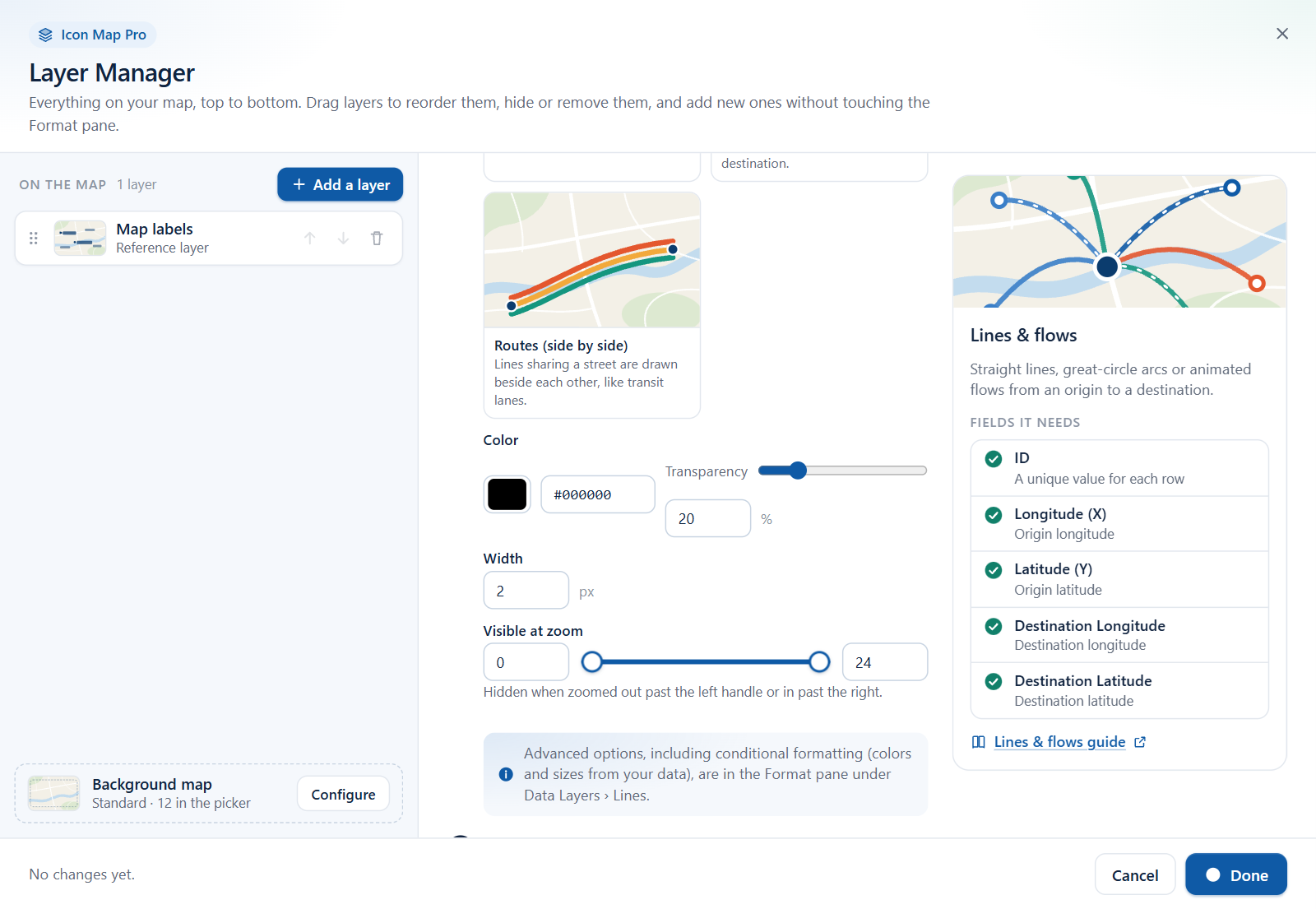
Task: Click the Cancel button
Action: (1135, 874)
